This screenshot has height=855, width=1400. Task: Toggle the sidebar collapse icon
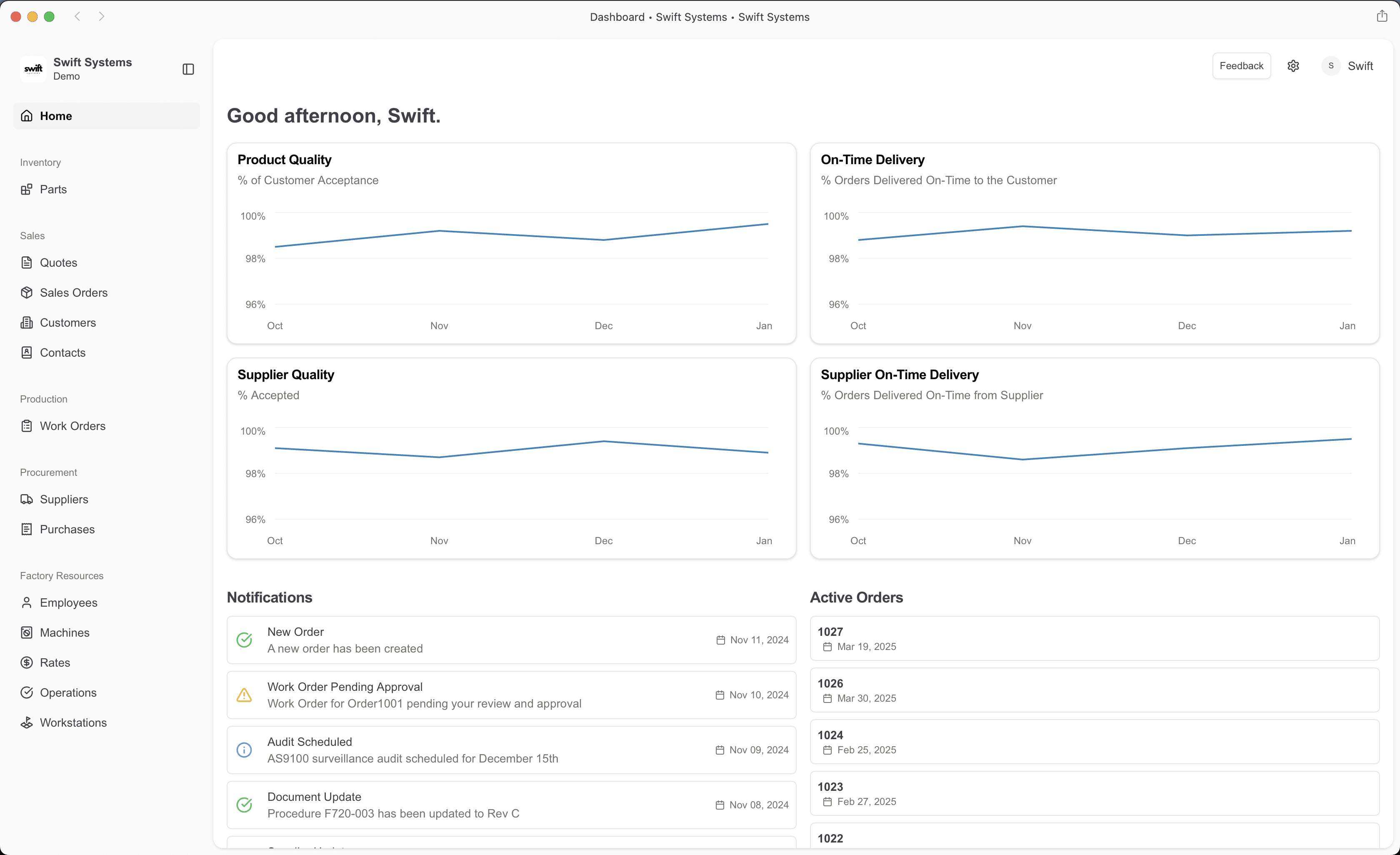click(188, 69)
